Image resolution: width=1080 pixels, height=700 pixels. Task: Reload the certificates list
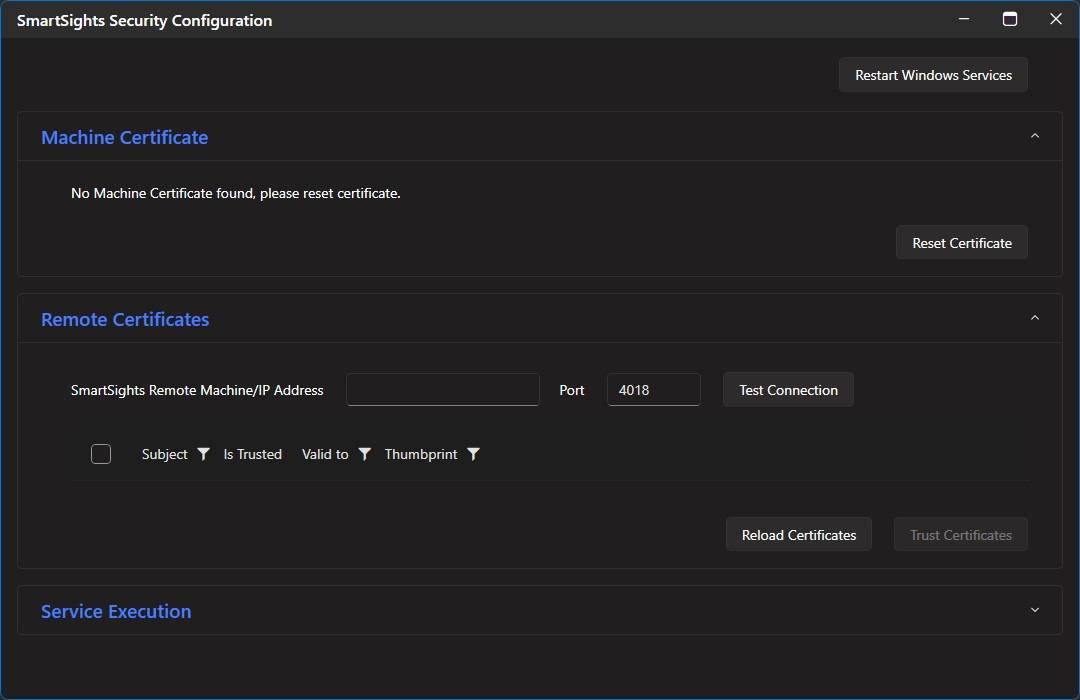click(x=799, y=535)
